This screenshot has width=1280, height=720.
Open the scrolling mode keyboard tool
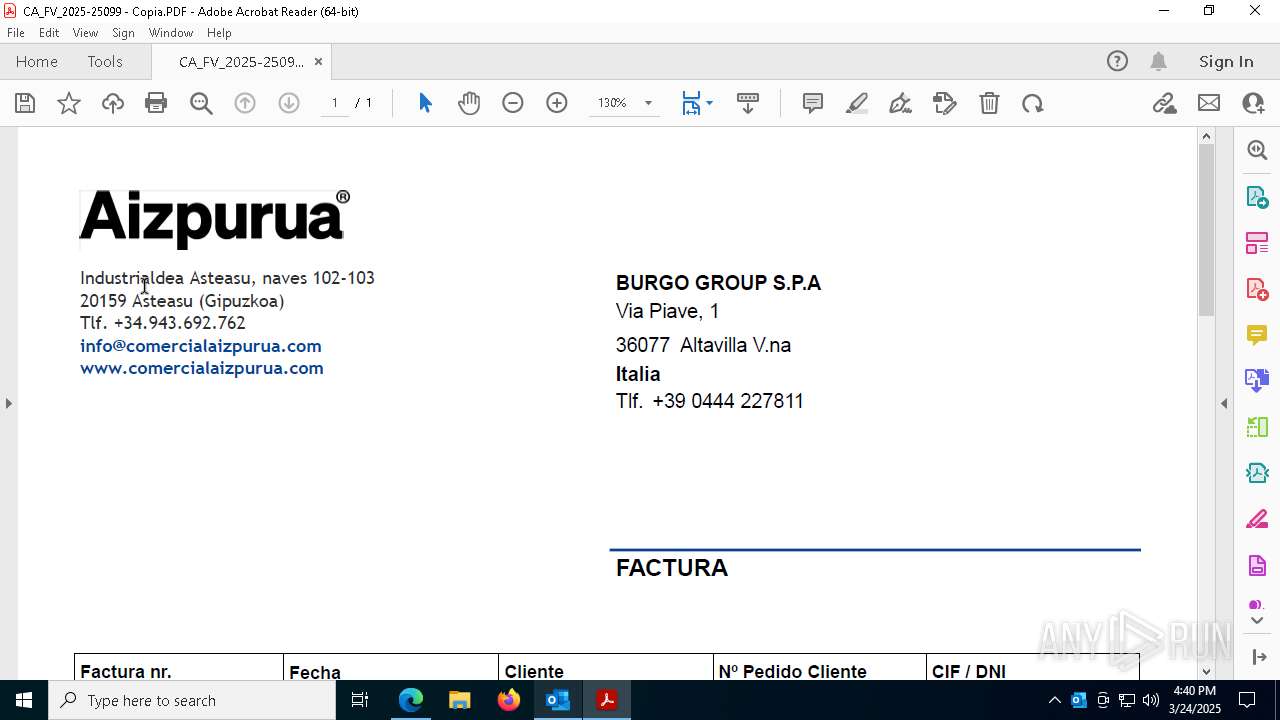[x=748, y=103]
